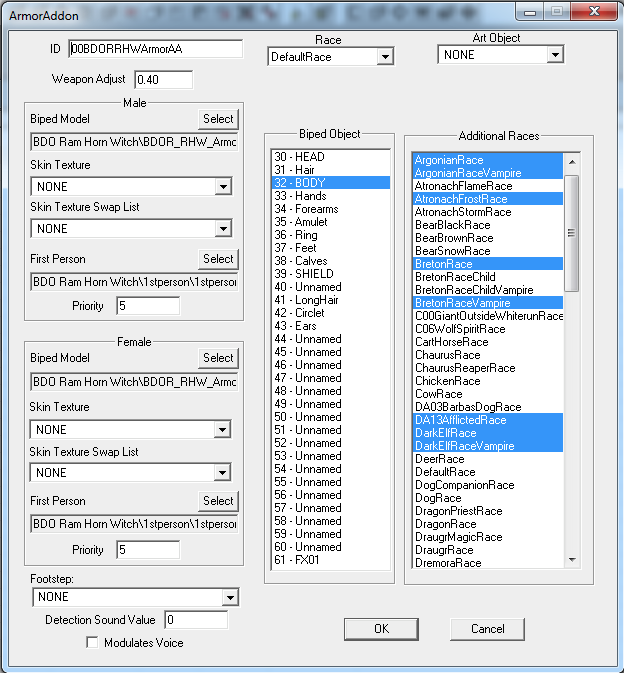The image size is (624, 673).
Task: Select 35 - Amulet biped object
Action: coord(331,222)
